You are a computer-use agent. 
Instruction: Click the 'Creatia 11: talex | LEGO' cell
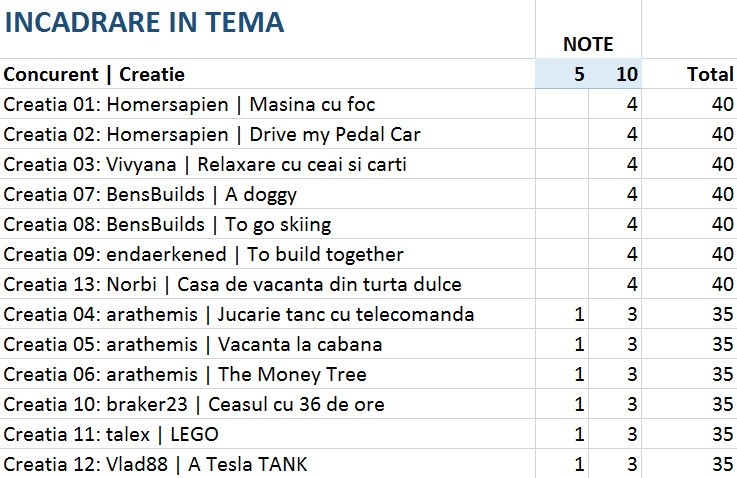pyautogui.click(x=111, y=435)
